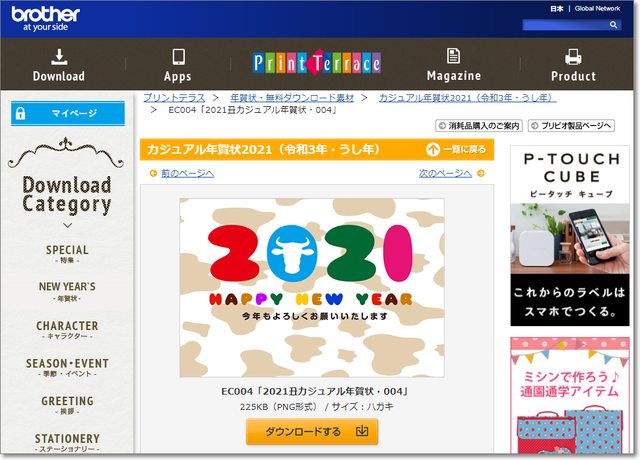This screenshot has height=460, width=640.
Task: Click 一覧に戻る back to list button
Action: pos(456,150)
